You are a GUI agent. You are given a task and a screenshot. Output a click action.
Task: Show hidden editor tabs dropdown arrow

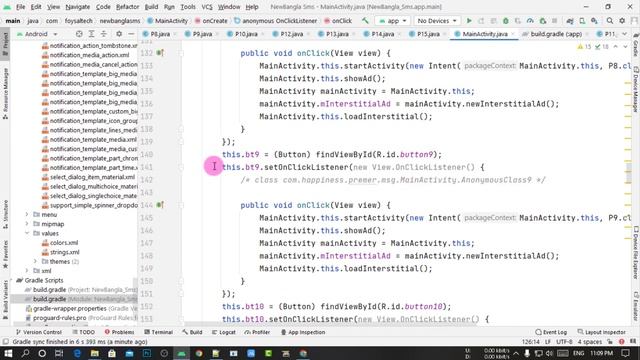click(x=624, y=34)
